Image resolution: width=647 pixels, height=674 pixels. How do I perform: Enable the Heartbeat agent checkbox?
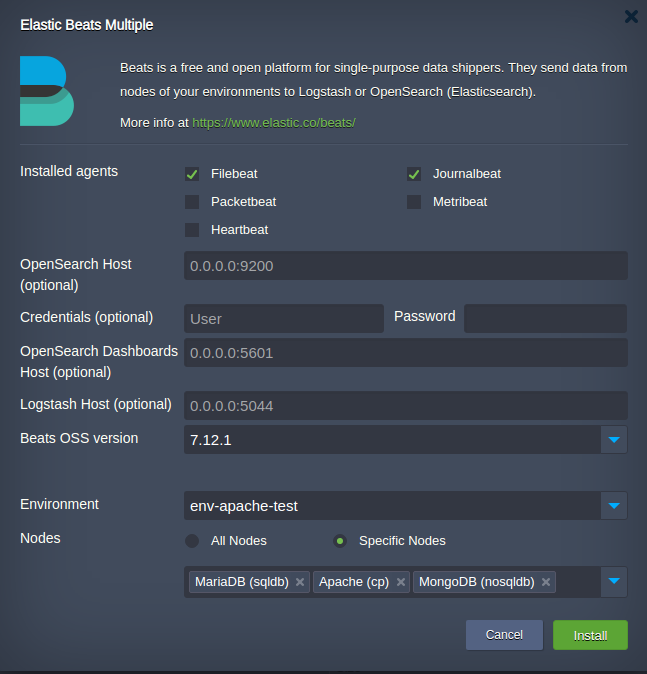coord(192,230)
